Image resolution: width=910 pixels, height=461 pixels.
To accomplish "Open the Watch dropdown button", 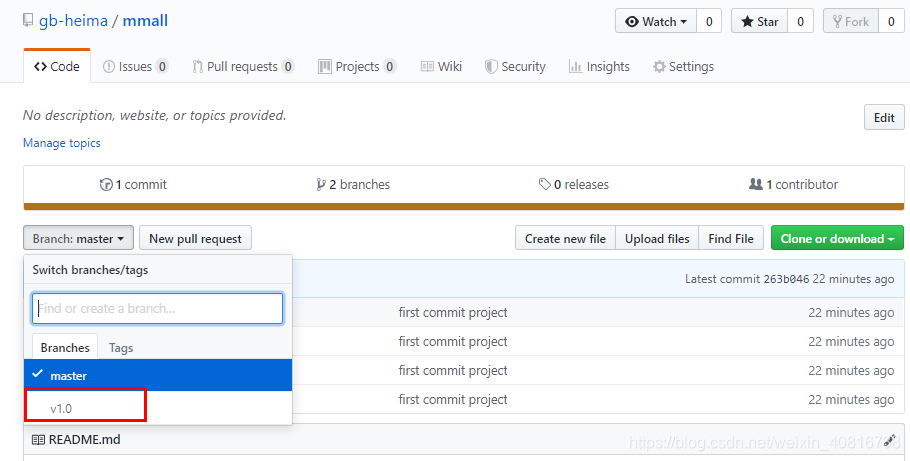I will click(656, 21).
